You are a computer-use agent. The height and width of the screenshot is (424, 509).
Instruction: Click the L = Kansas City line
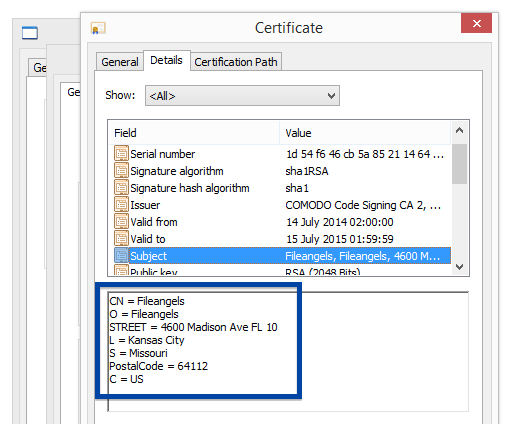pos(147,340)
